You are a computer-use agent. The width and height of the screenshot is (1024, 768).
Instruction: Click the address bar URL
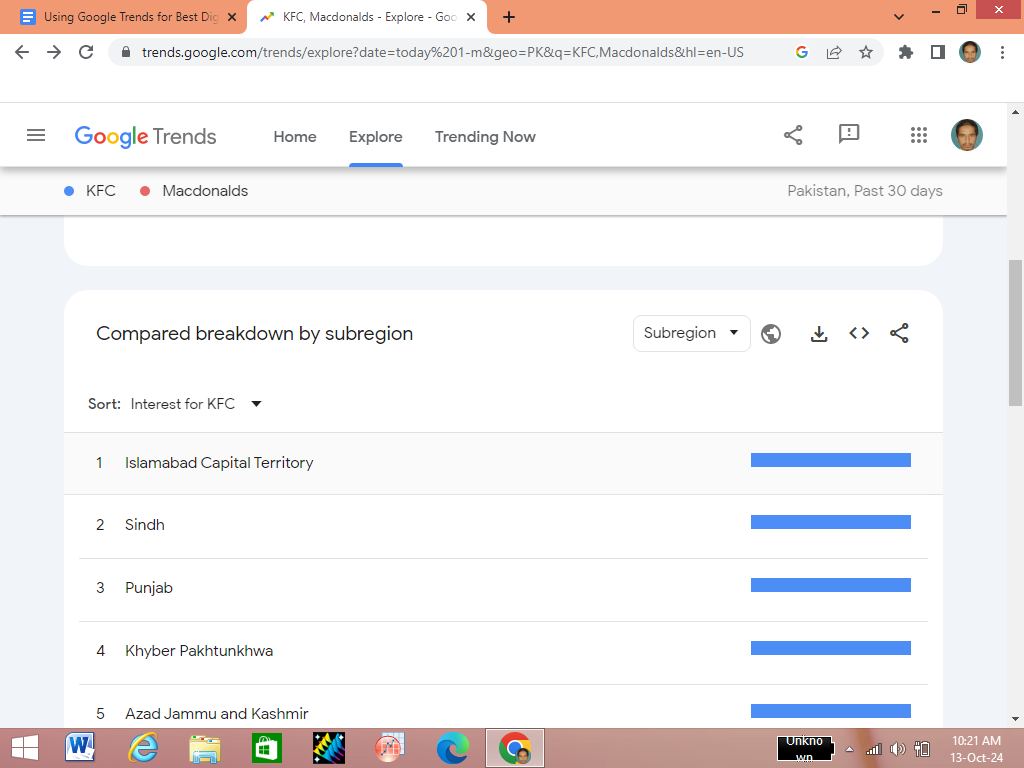point(443,52)
